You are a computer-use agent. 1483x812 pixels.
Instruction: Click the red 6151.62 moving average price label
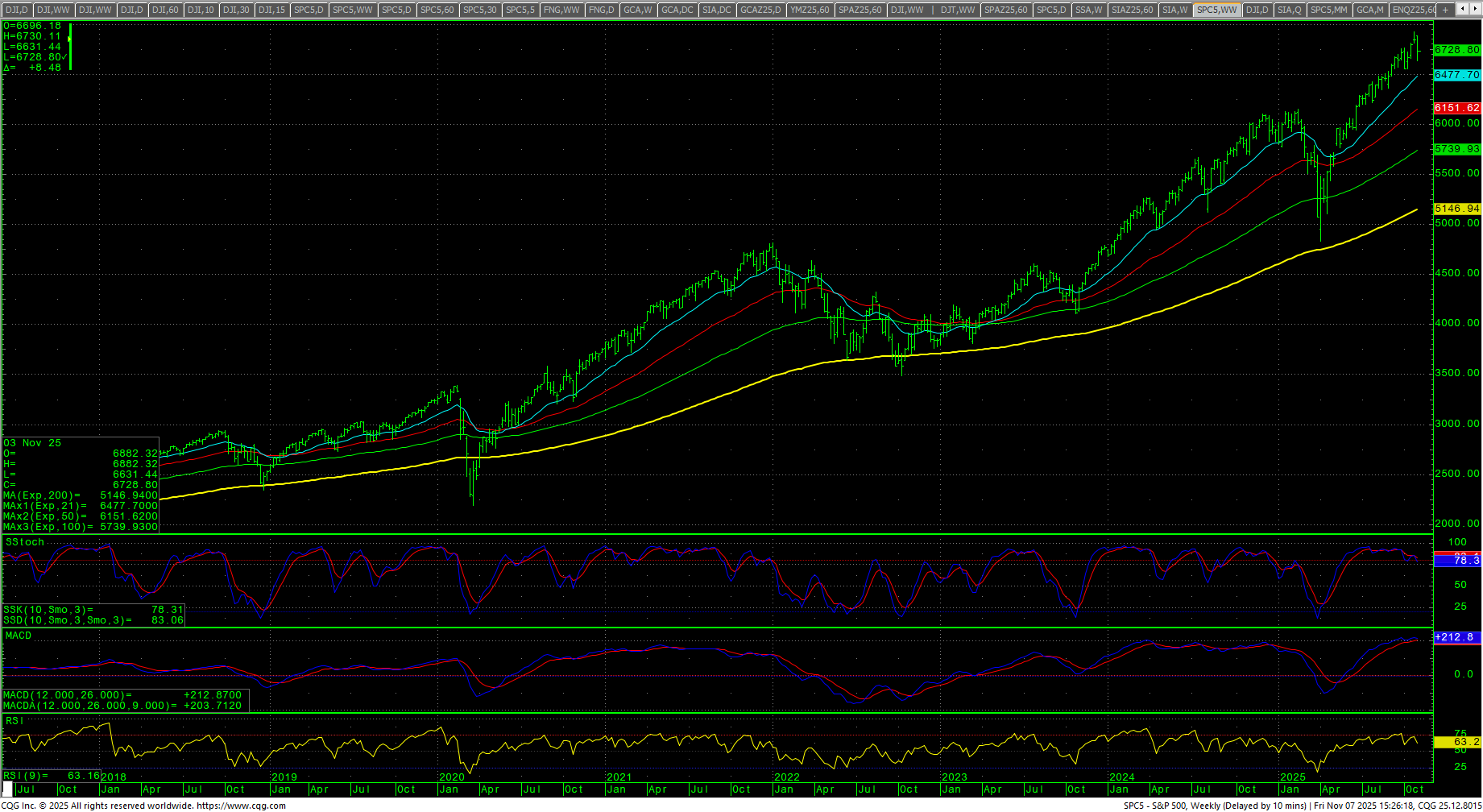[1456, 108]
